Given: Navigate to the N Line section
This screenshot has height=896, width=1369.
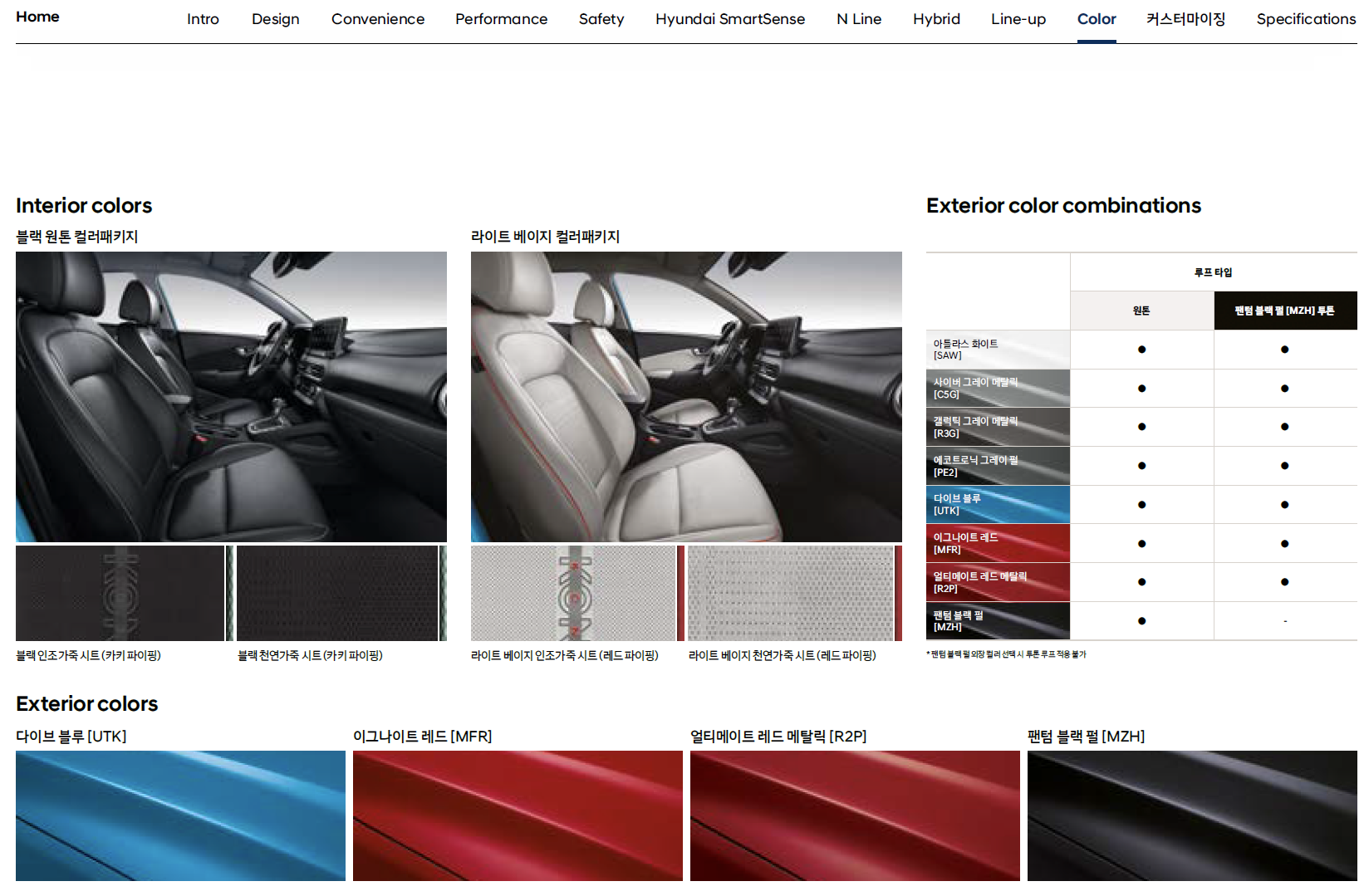Looking at the screenshot, I should pos(859,19).
